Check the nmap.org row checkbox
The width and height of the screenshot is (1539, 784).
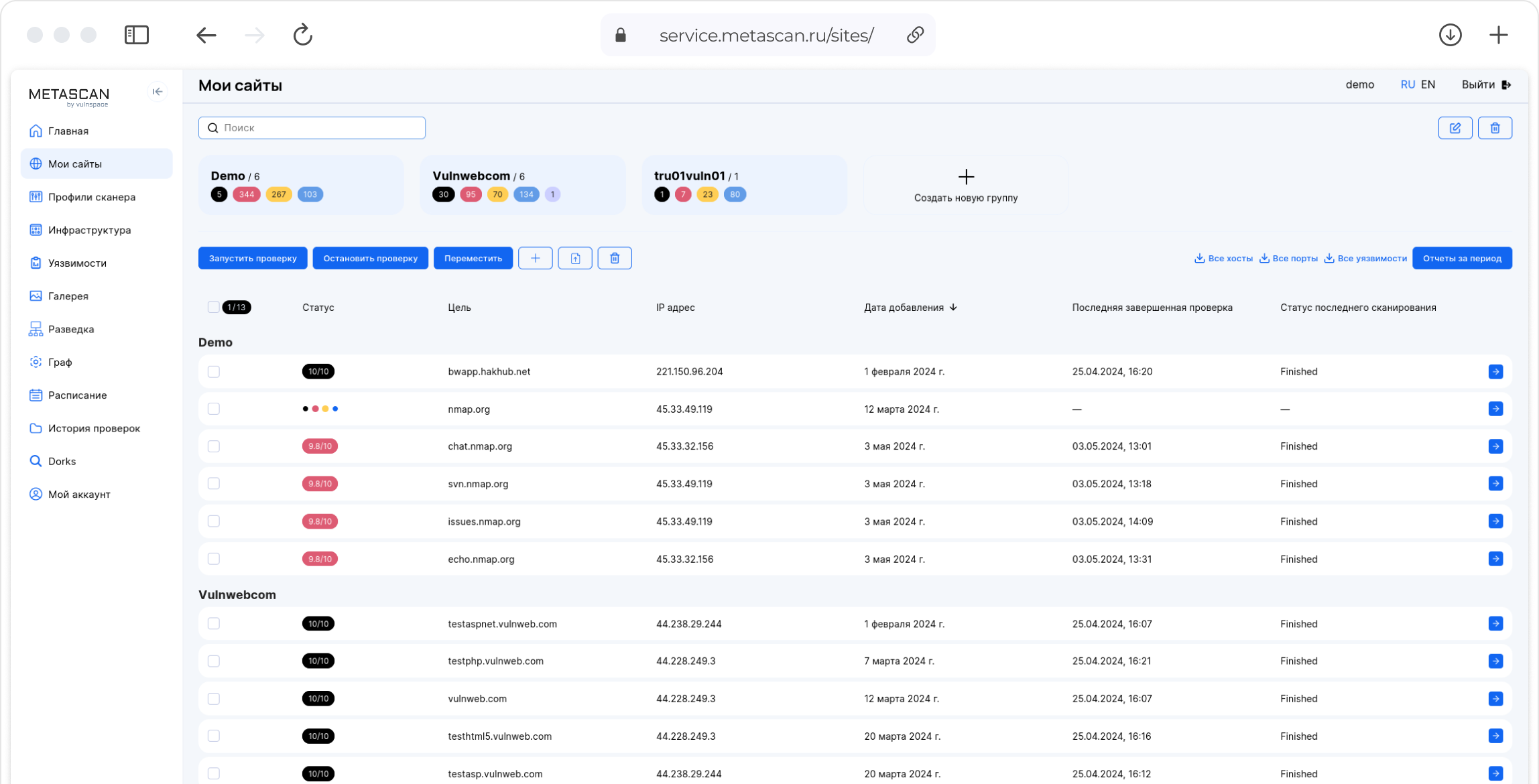pos(214,409)
